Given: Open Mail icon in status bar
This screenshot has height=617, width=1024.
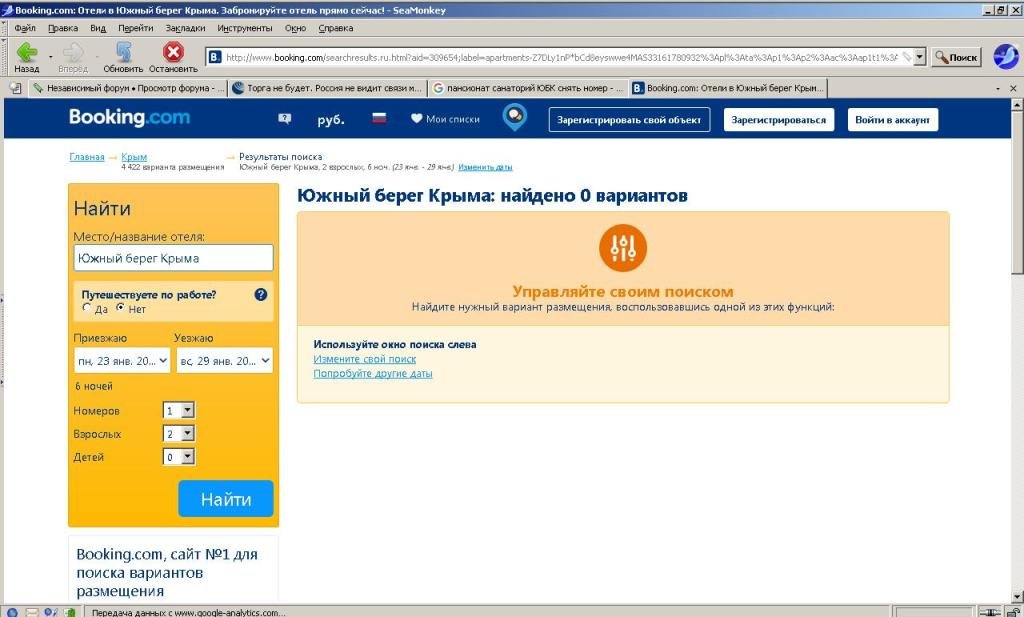Looking at the screenshot, I should tap(31, 612).
